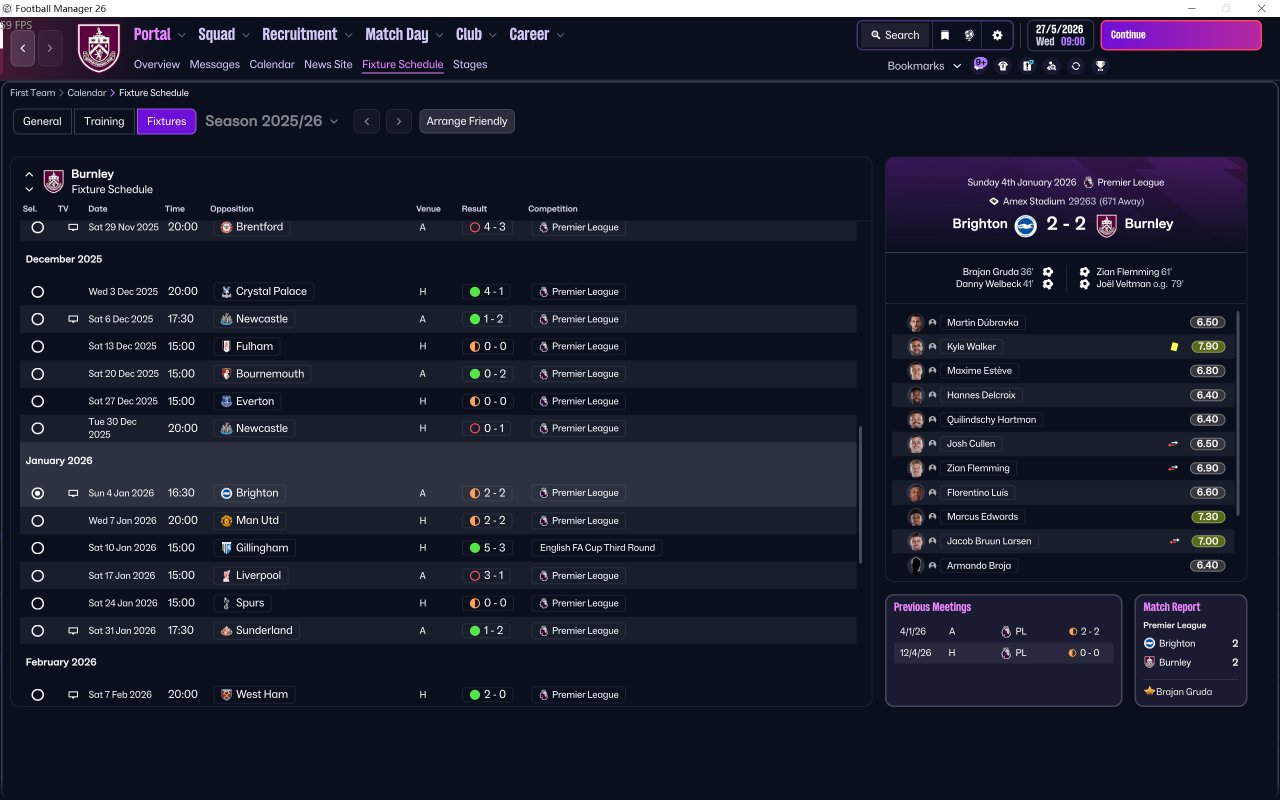Image resolution: width=1280 pixels, height=800 pixels.
Task: Click the down chevron beside the Fixture Schedule heading
Action: pyautogui.click(x=29, y=189)
